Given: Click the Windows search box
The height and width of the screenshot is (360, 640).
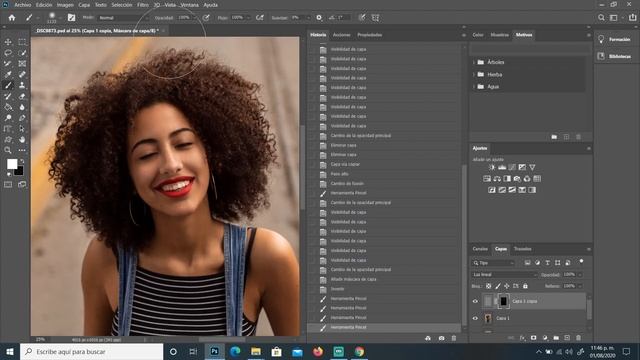Looking at the screenshot, I should (x=91, y=351).
